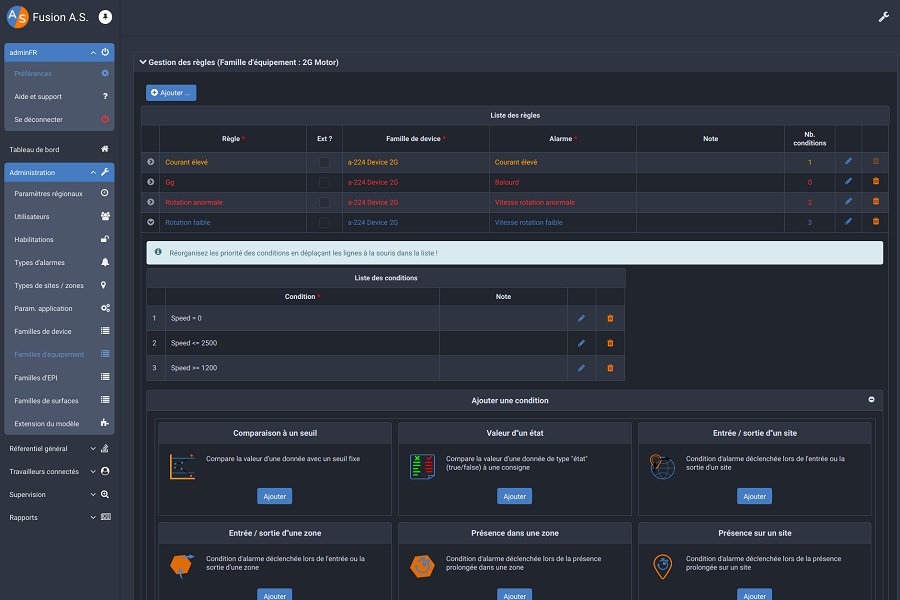Open Paramètres régionaux menu item
The image size is (900, 600).
coord(59,193)
